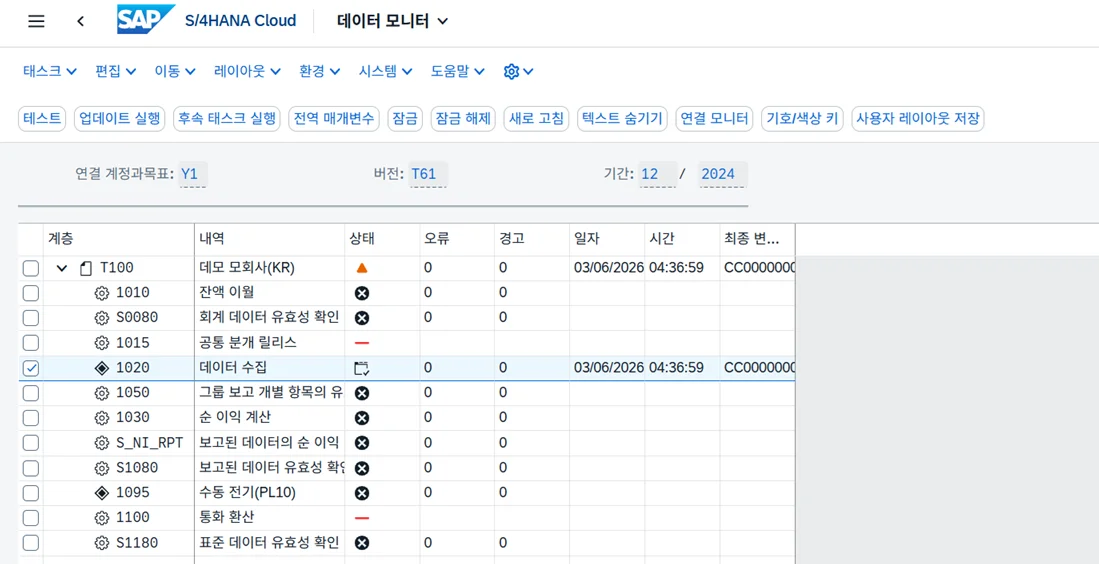Click the status X icon for 잔액 이월
The height and width of the screenshot is (564, 1099).
362,293
